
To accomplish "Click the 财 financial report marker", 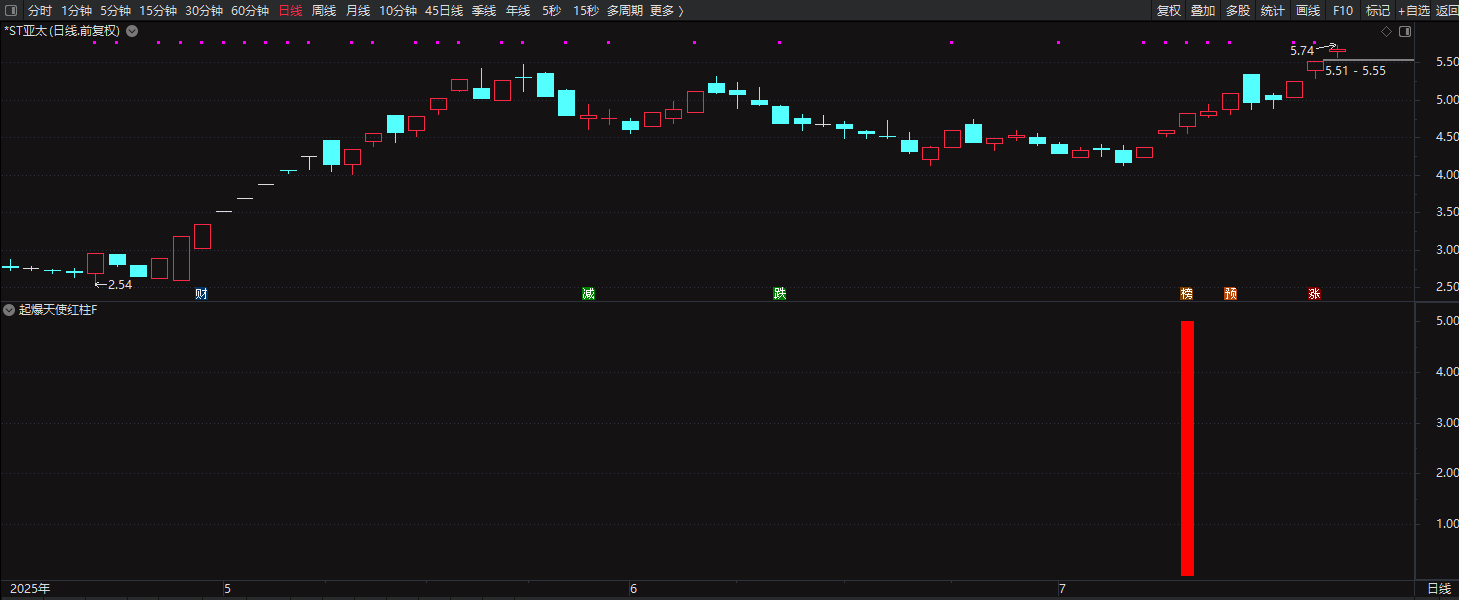I will (202, 294).
